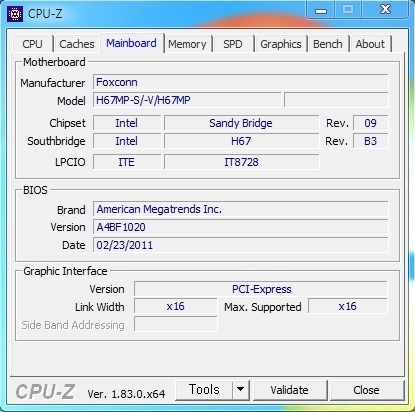Switch to the Bench tab
415x412 pixels.
328,44
